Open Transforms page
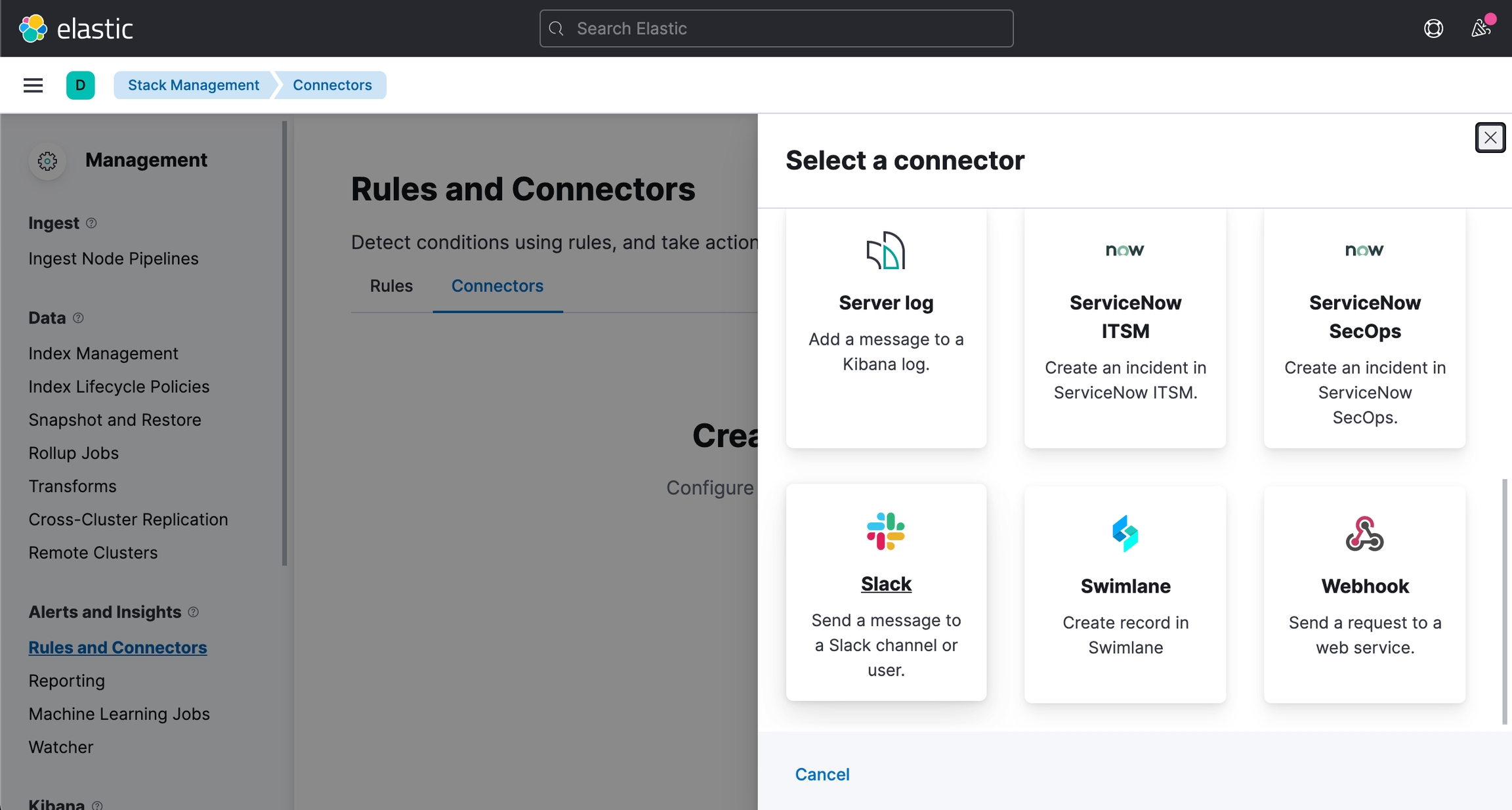Viewport: 1512px width, 810px height. tap(72, 486)
